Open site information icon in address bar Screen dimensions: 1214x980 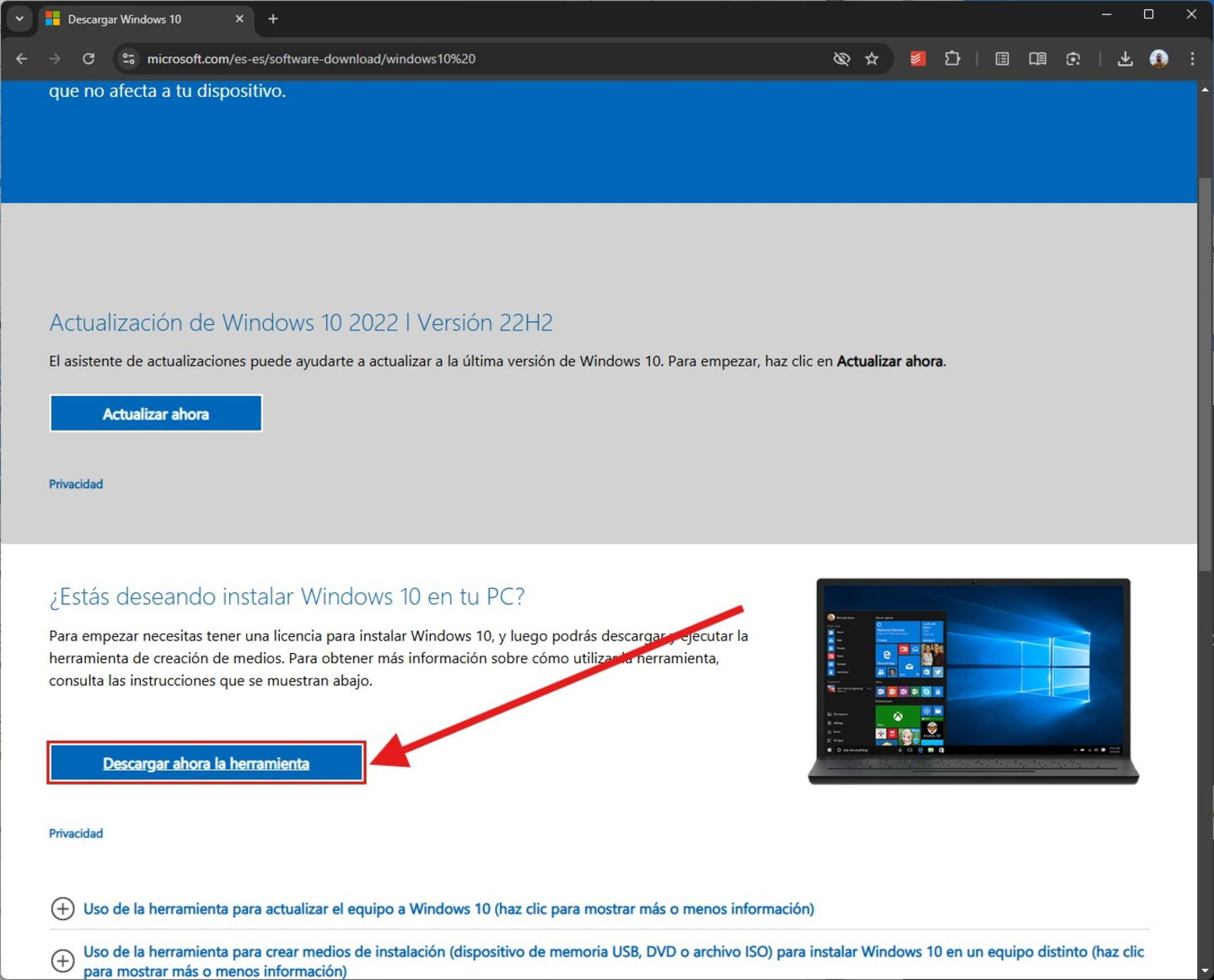[x=129, y=59]
